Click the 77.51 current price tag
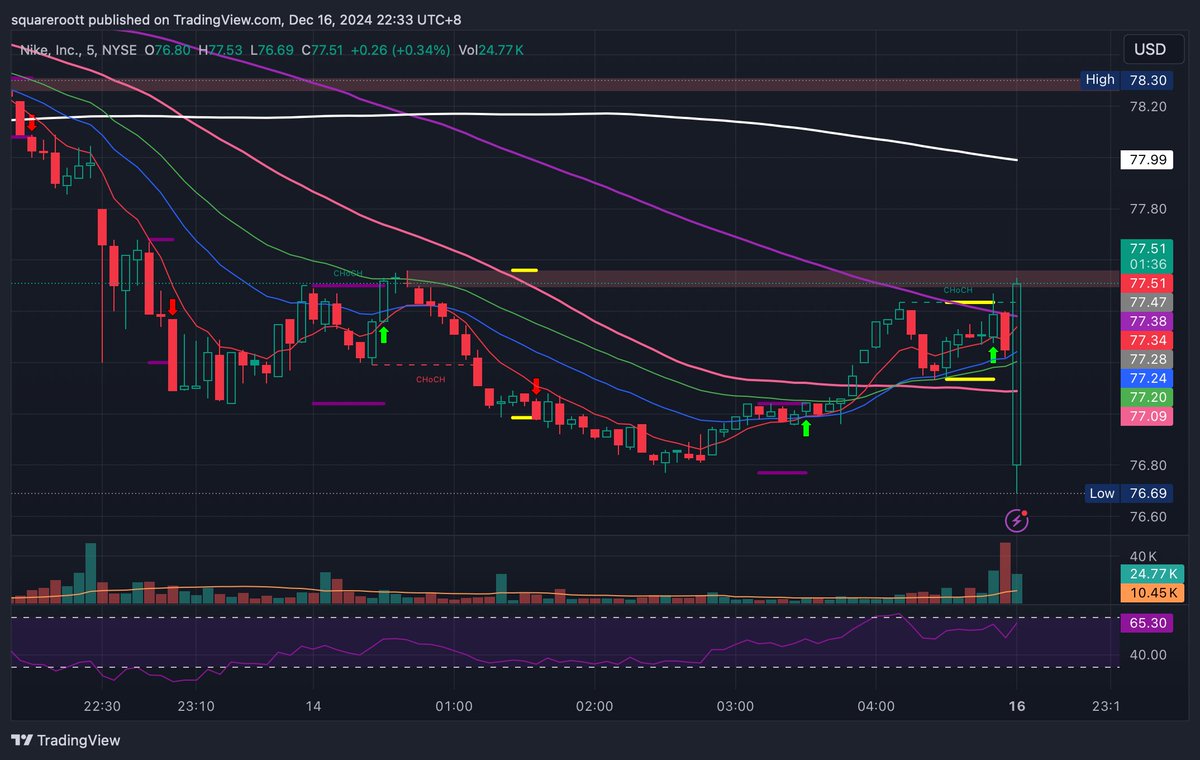 tap(1146, 247)
